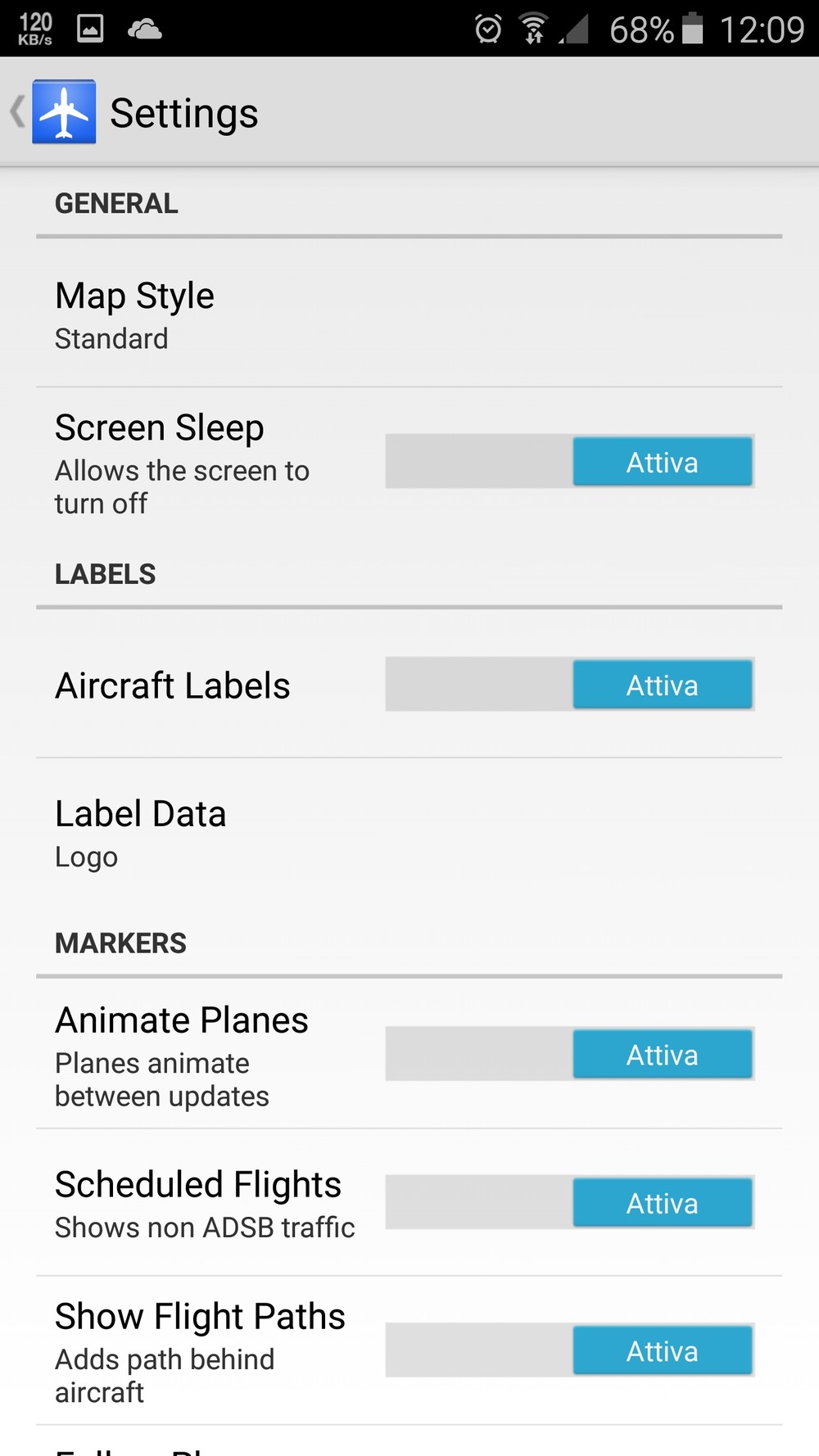
Task: Tap the Wi-Fi status bar icon
Action: (x=534, y=29)
